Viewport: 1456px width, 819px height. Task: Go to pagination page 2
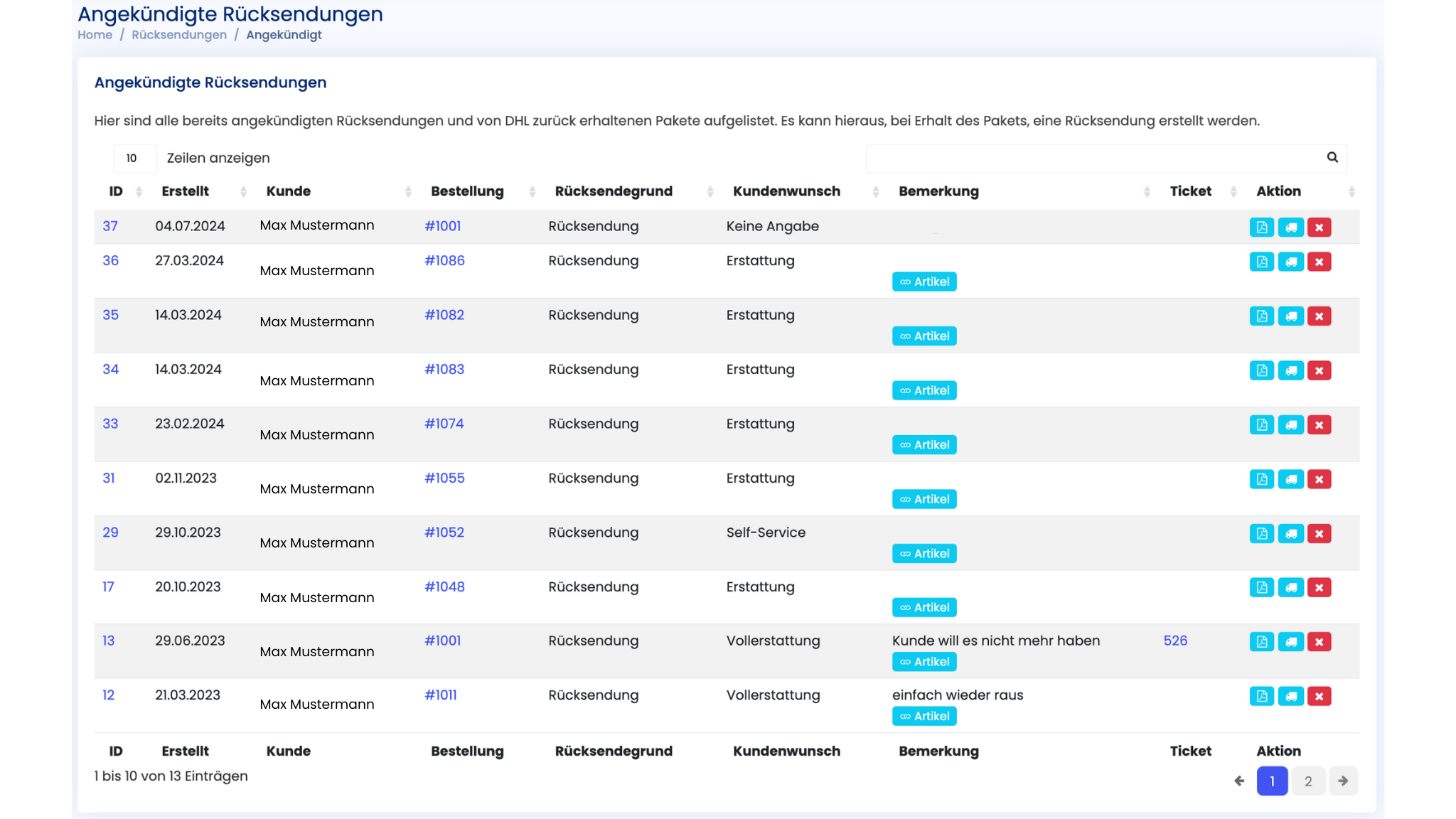tap(1307, 781)
